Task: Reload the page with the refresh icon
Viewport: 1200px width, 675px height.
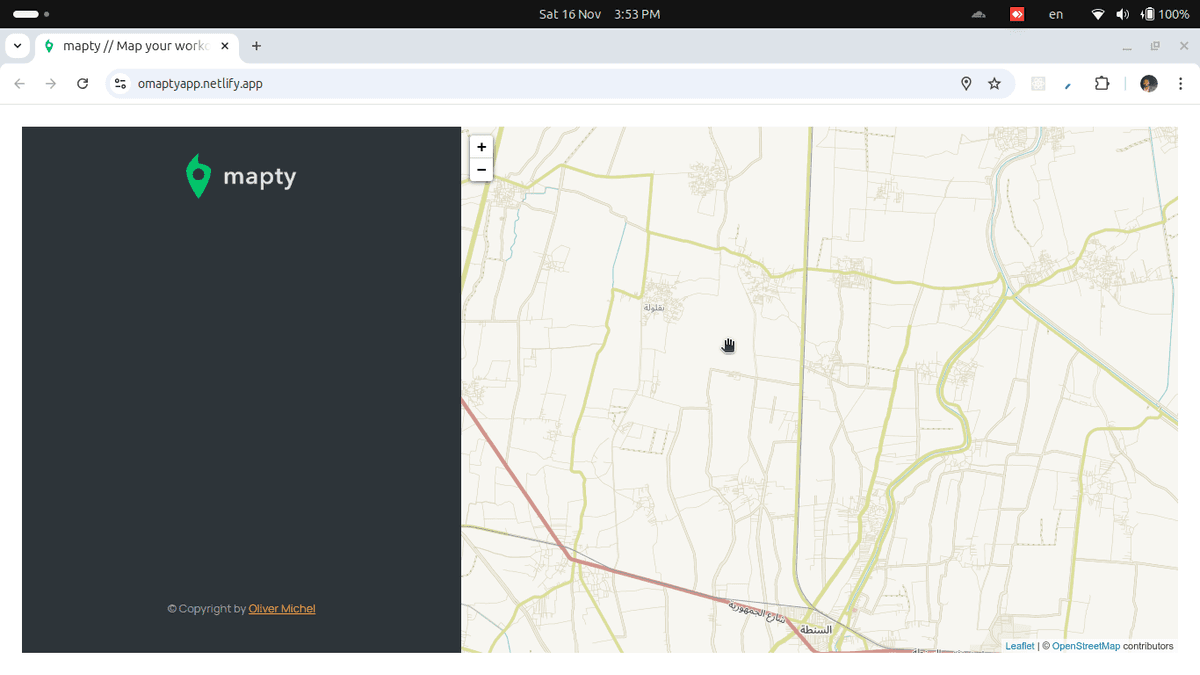Action: coord(83,84)
